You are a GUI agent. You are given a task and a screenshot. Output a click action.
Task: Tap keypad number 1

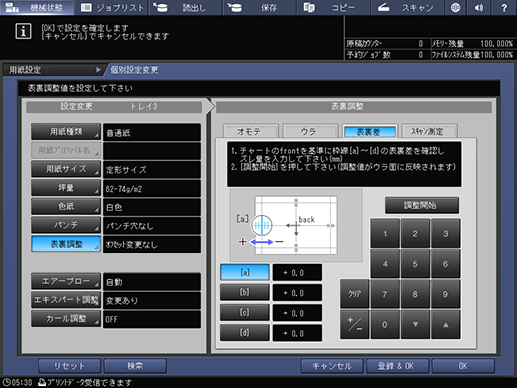click(385, 233)
